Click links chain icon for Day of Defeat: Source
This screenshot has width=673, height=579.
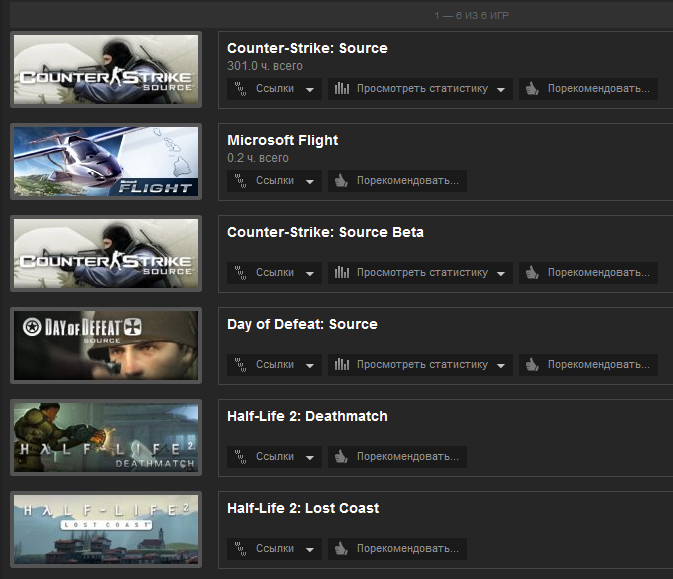click(240, 365)
